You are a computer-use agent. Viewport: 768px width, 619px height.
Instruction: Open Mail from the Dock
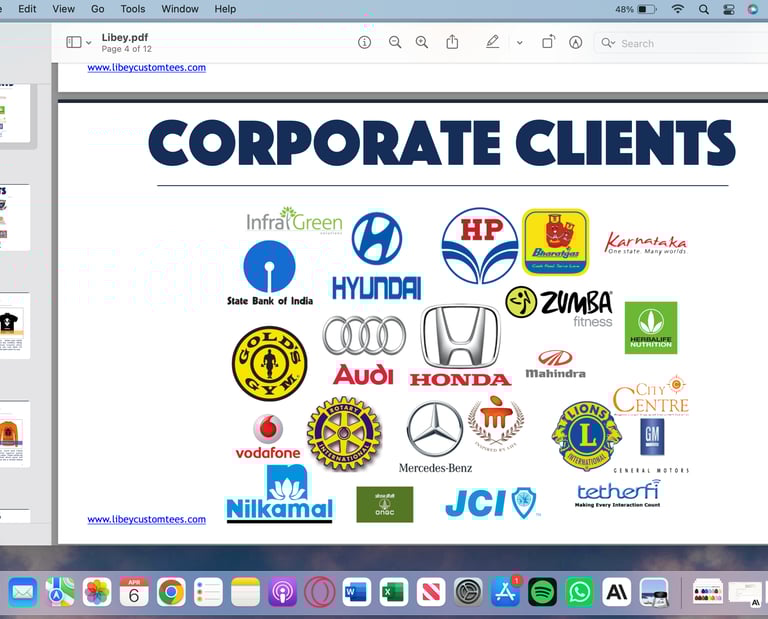click(x=23, y=592)
